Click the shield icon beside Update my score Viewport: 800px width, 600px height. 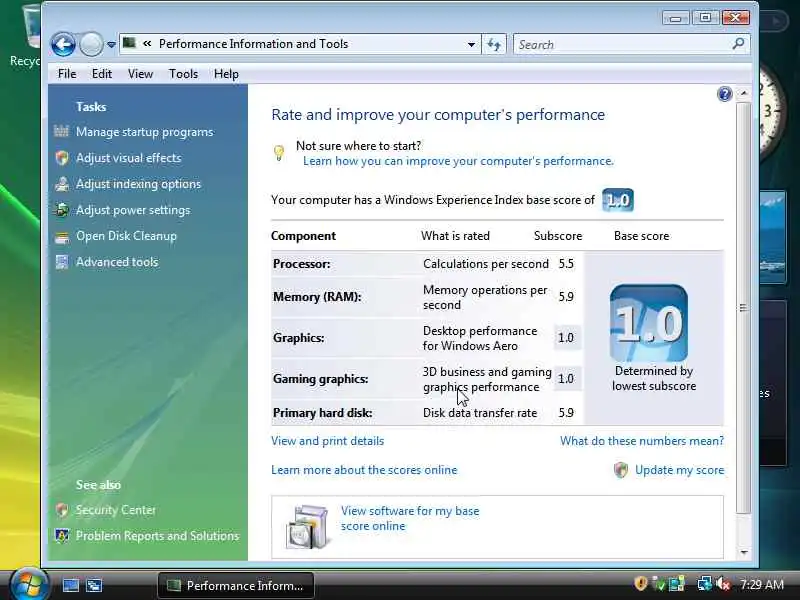pyautogui.click(x=621, y=470)
